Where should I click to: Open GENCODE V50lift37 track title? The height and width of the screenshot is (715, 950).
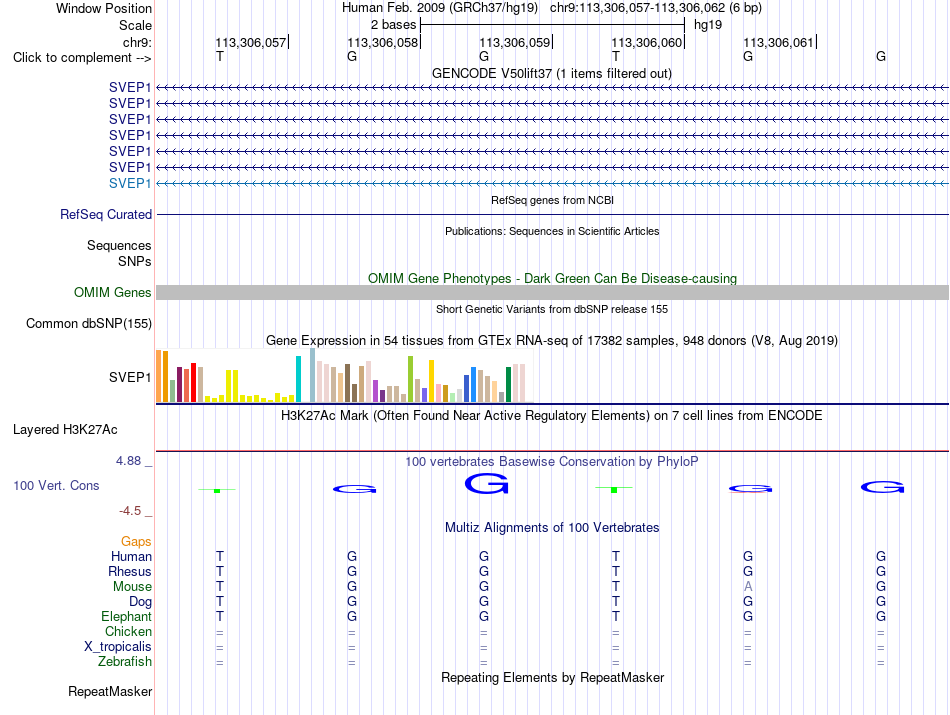pos(552,73)
